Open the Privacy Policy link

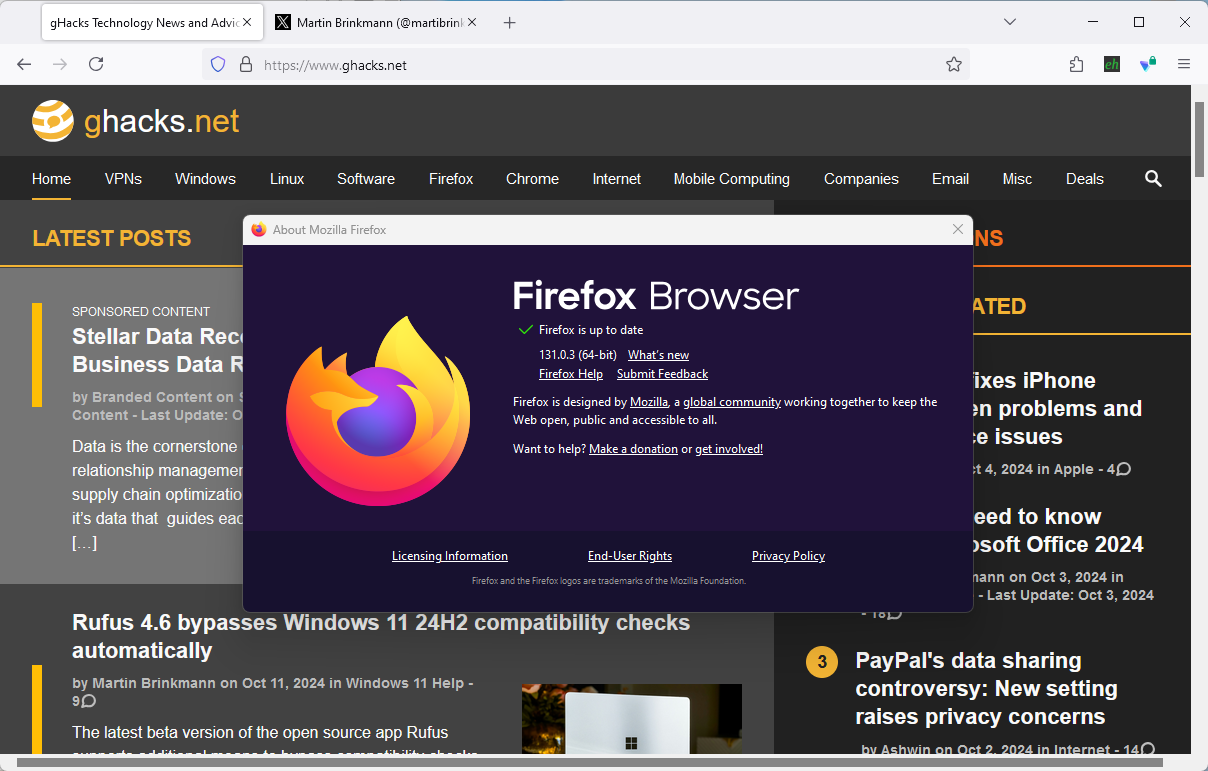click(788, 556)
